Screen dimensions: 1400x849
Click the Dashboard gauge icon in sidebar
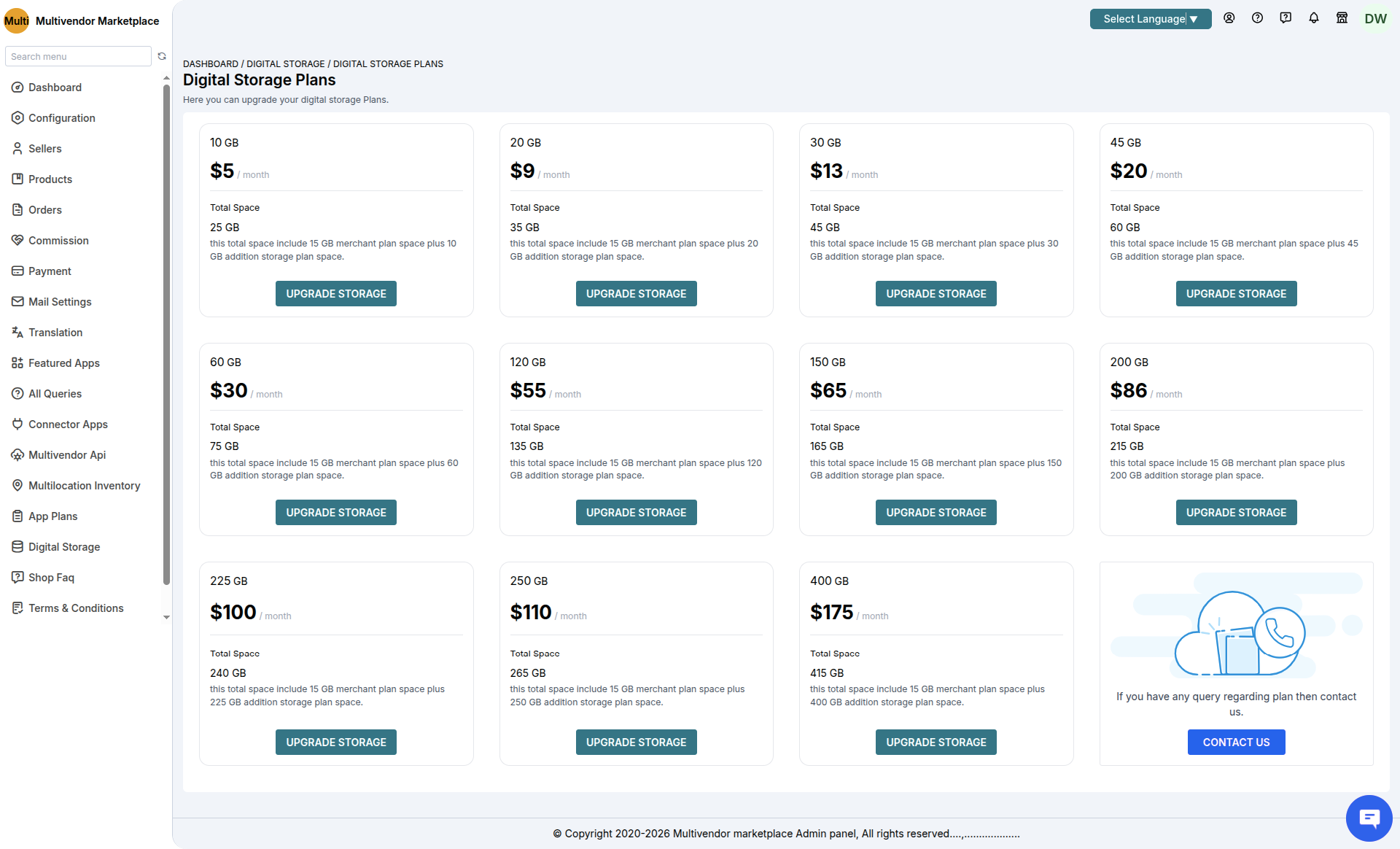coord(17,88)
